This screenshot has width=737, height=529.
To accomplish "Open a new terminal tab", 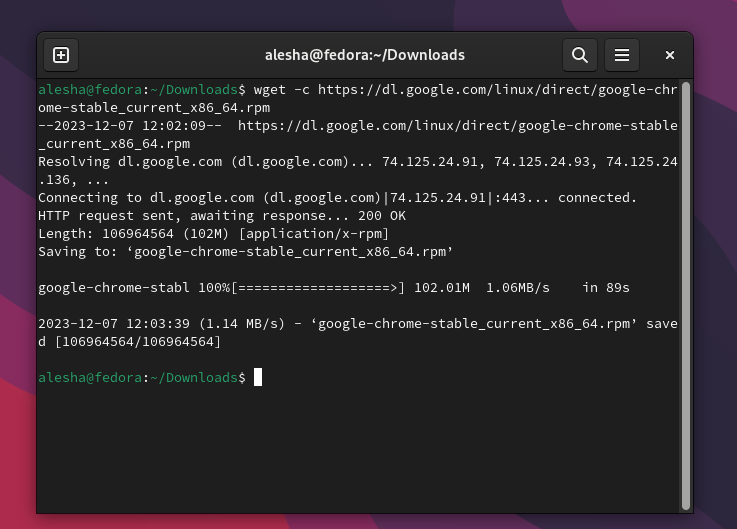I will coord(61,55).
